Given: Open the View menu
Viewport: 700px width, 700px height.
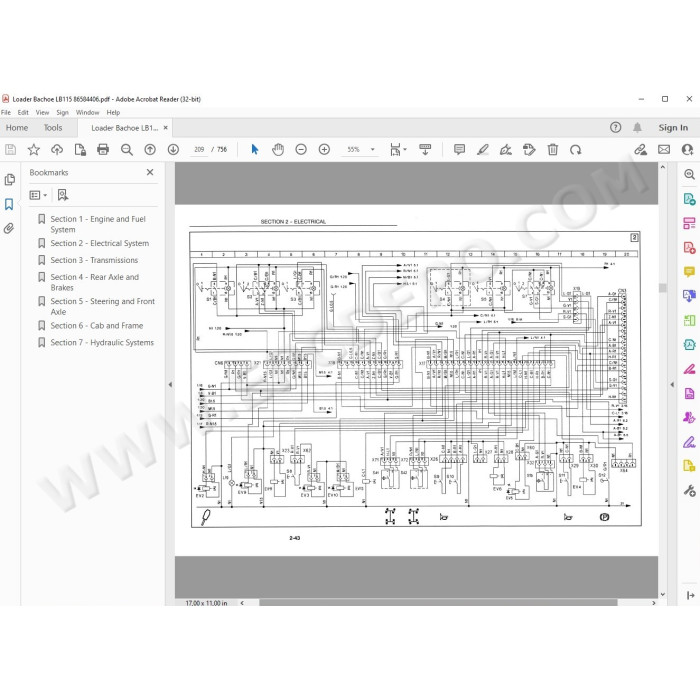Looking at the screenshot, I should pyautogui.click(x=42, y=112).
